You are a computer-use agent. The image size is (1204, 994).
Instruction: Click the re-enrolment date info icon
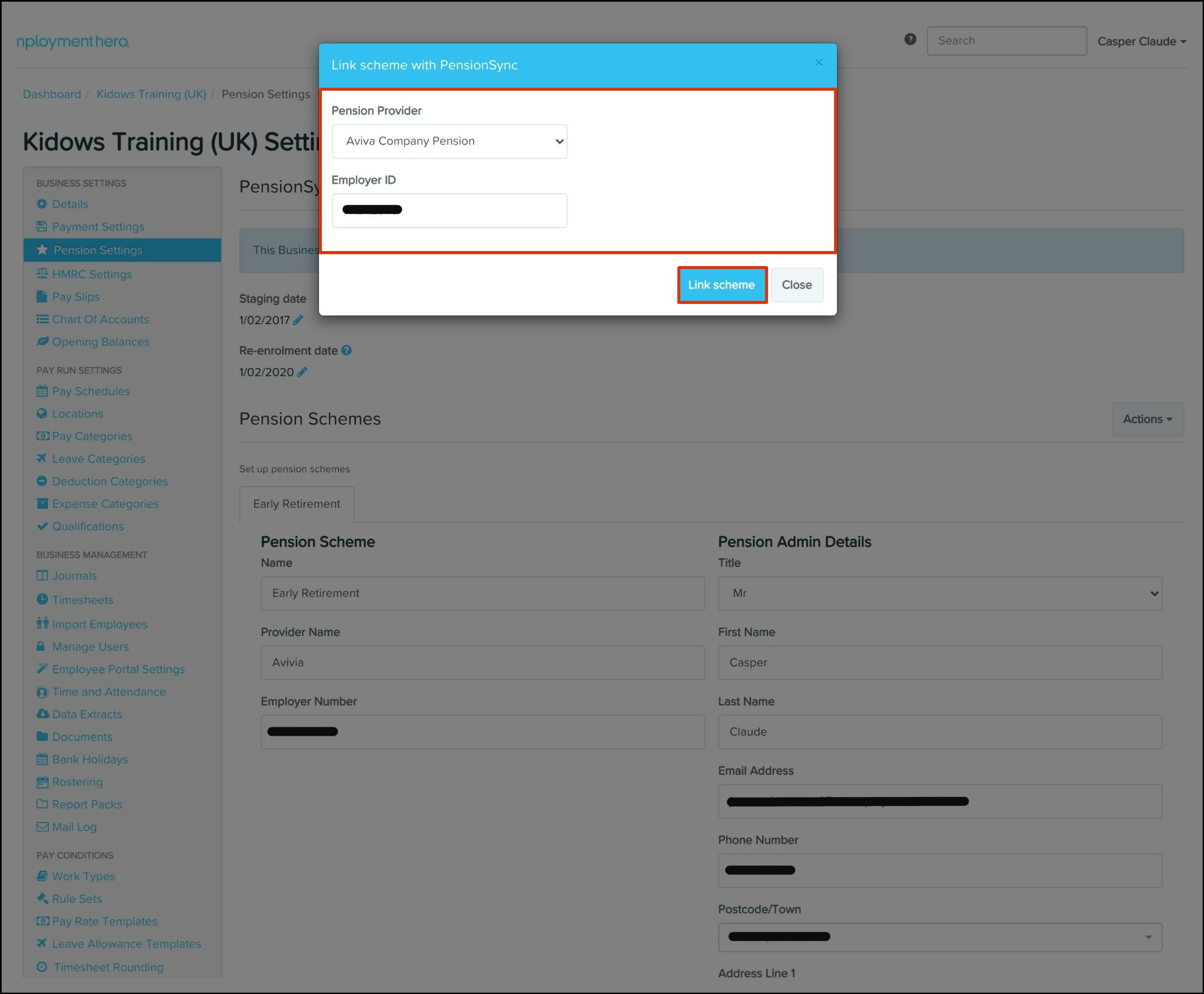(x=346, y=350)
